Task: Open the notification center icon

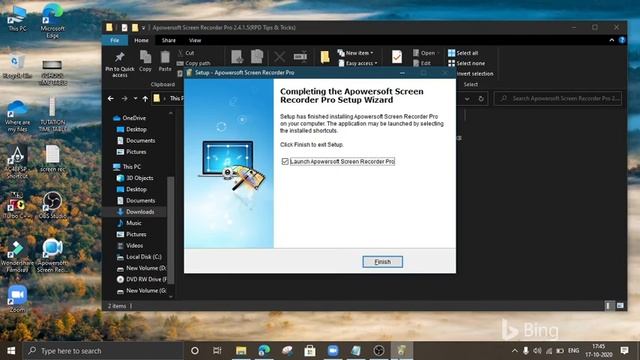Action: (624, 351)
